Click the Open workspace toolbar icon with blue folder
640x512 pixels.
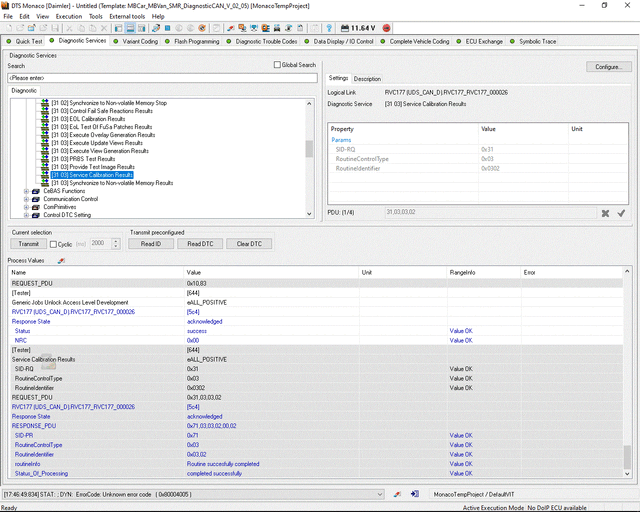tap(32, 28)
